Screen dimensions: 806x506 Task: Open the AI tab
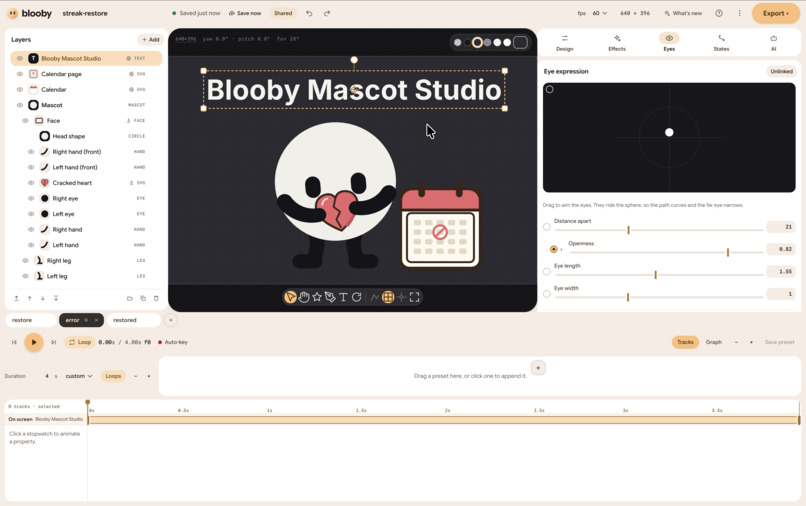click(774, 43)
